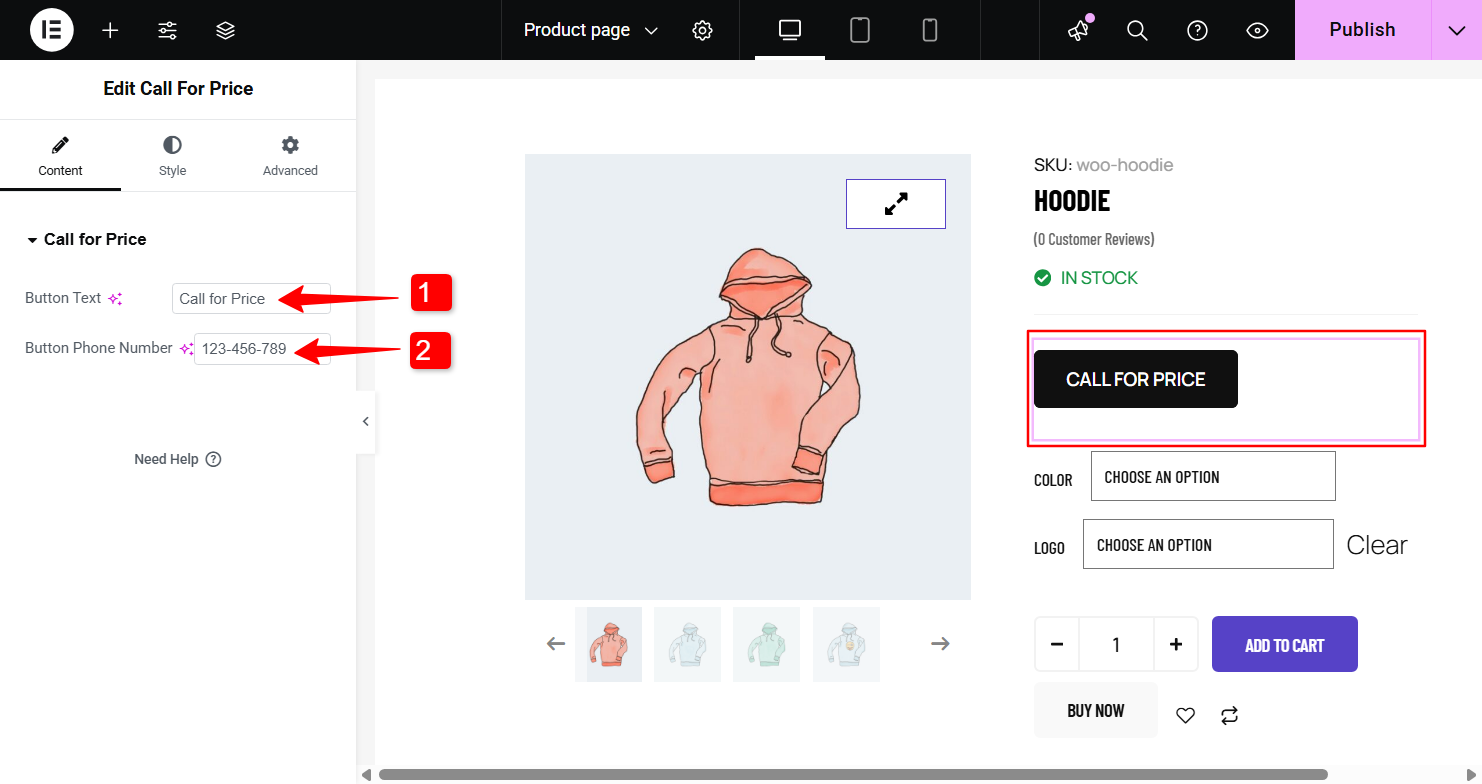Open What's New megaphone icon
Screen dimensions: 1482x784
[x=1078, y=30]
